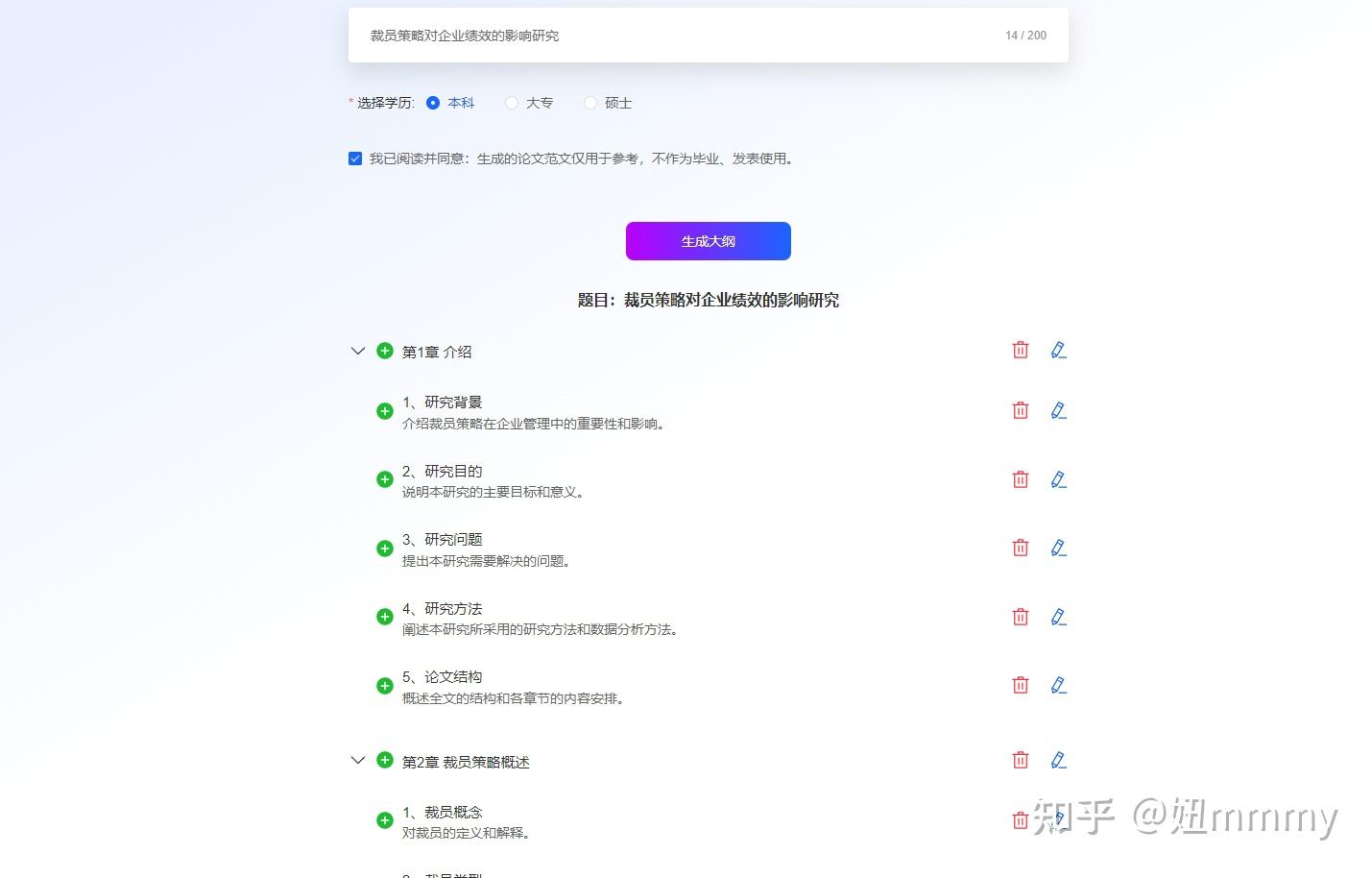Click the description 介绍裁员策略在企业管理中的重要性和影响。
The width and height of the screenshot is (1372, 878).
pos(534,424)
